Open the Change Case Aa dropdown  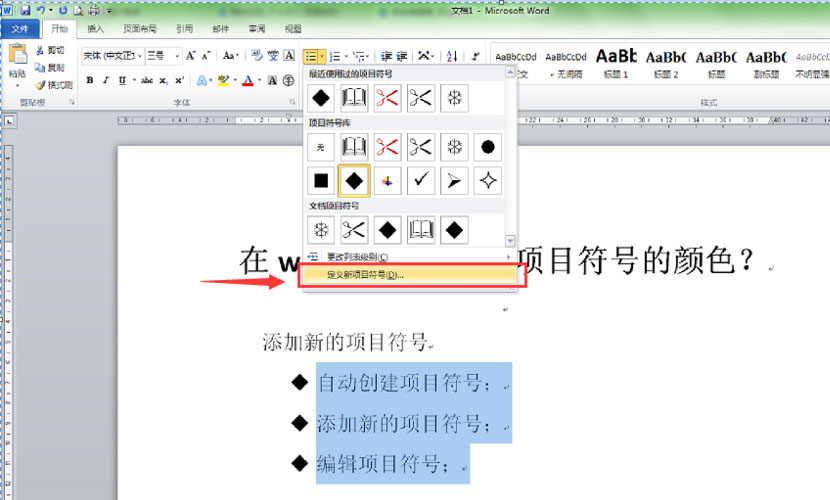click(x=231, y=56)
